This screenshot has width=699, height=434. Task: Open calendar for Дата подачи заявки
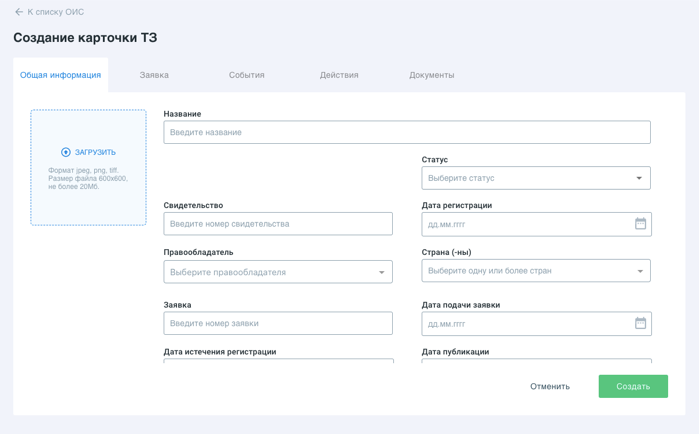click(640, 324)
